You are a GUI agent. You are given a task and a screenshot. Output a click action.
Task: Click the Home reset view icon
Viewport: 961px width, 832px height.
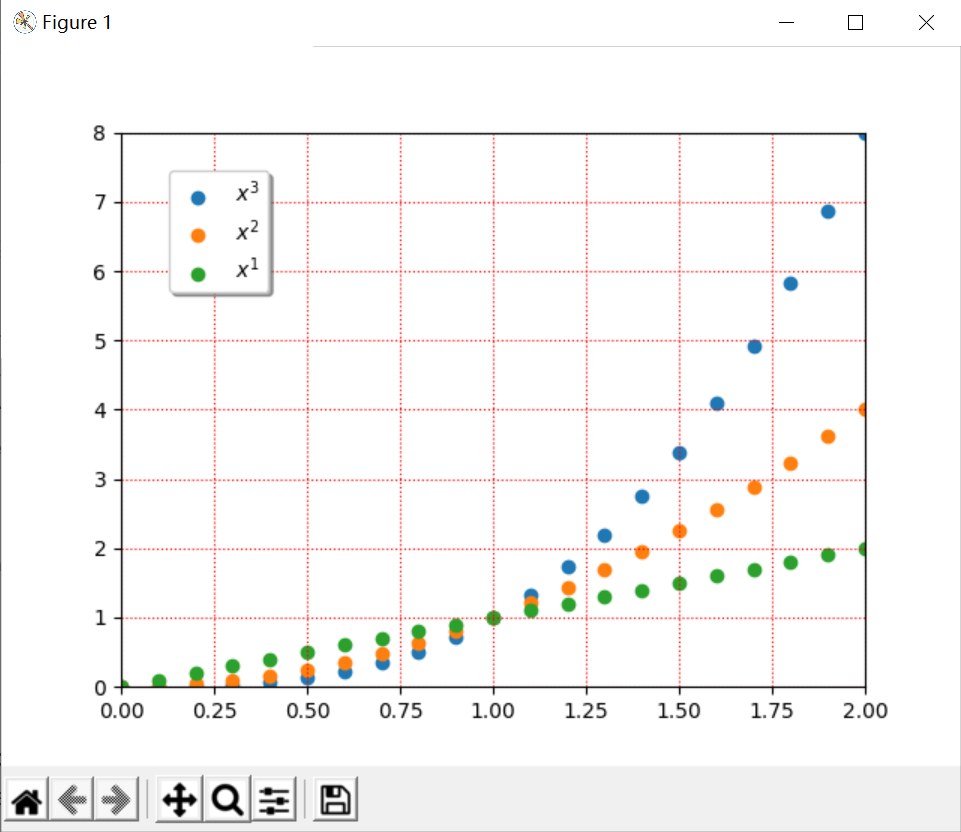point(26,799)
